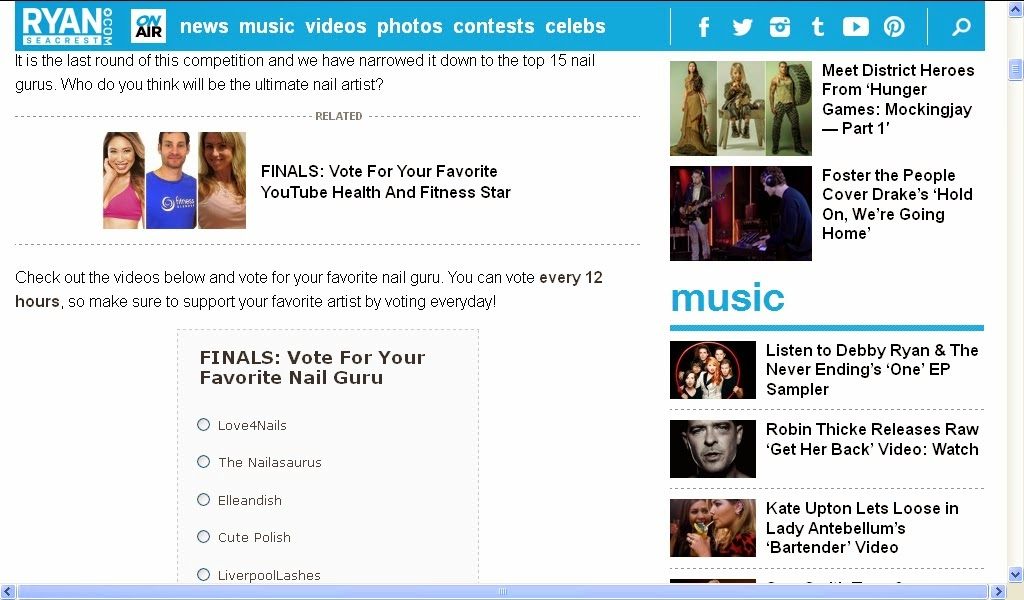Image resolution: width=1024 pixels, height=600 pixels.
Task: Open the YouTube icon in header
Action: [x=856, y=27]
